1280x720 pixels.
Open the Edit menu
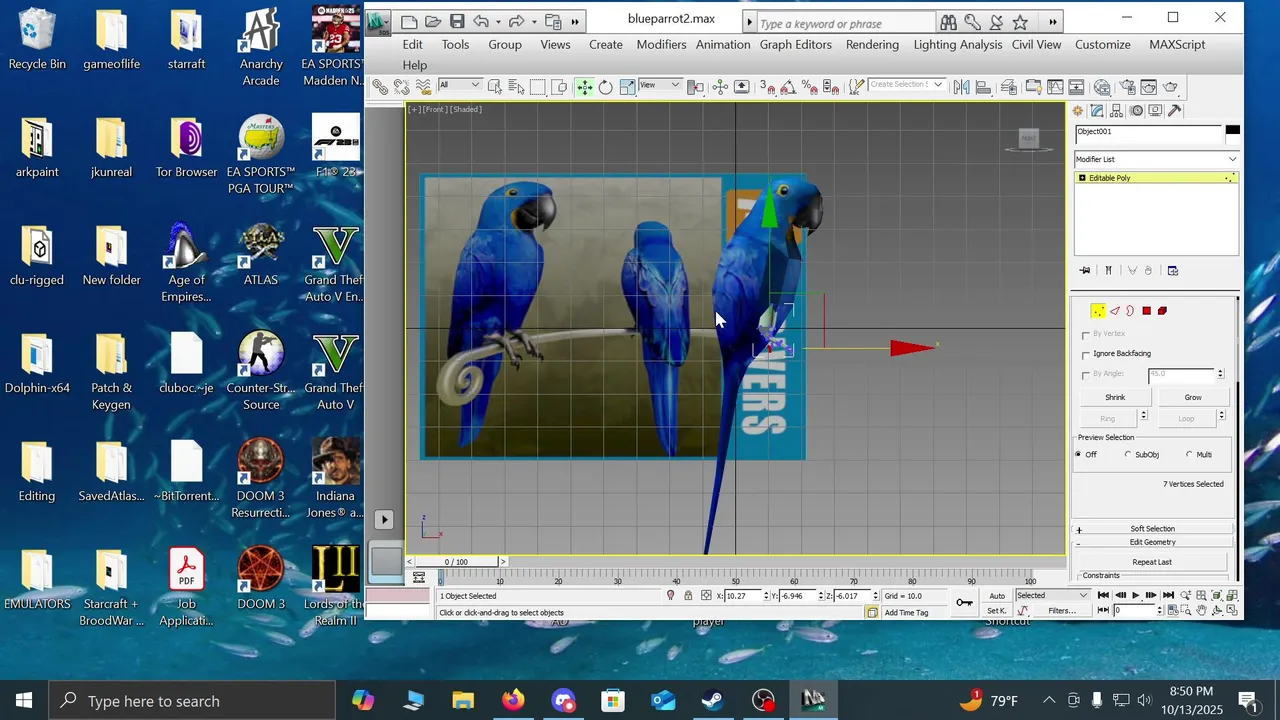pos(412,45)
